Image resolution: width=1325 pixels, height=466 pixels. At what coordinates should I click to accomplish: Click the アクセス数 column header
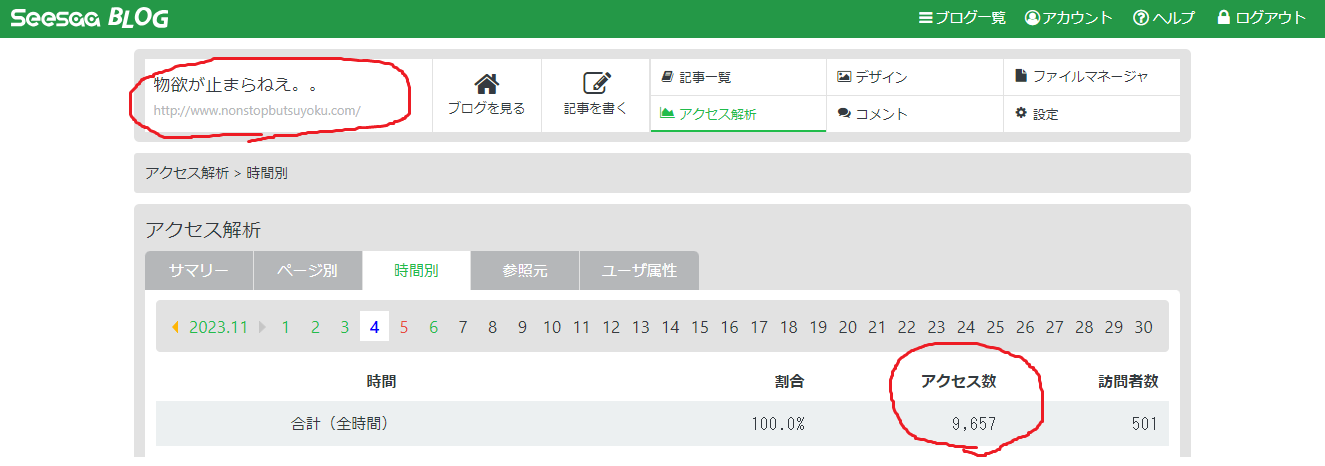pyautogui.click(x=959, y=381)
